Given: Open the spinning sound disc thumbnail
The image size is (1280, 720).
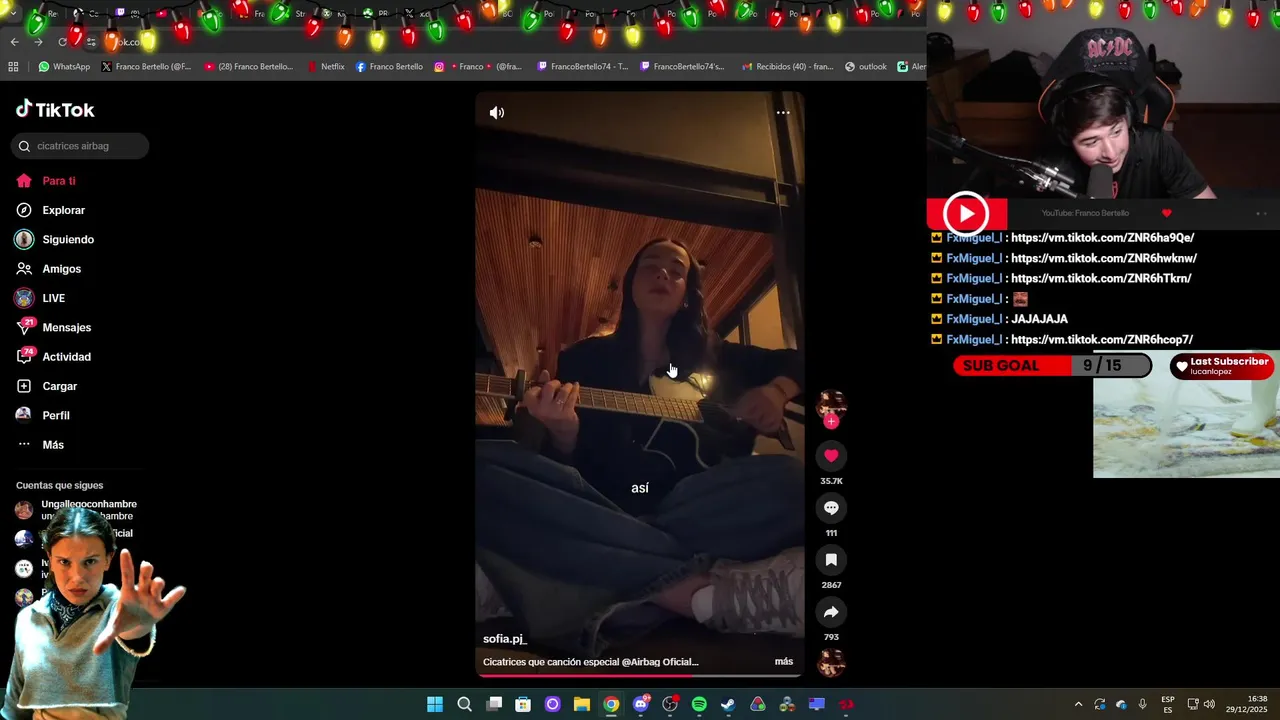Looking at the screenshot, I should pos(831,664).
